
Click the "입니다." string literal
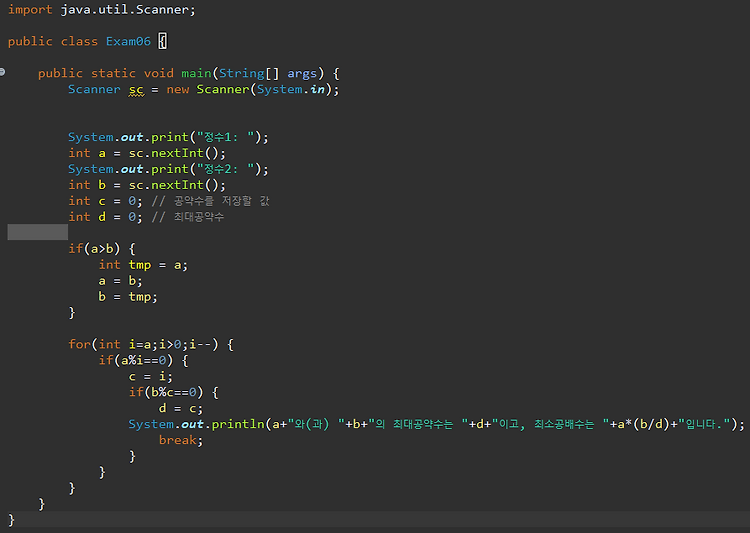tap(705, 424)
